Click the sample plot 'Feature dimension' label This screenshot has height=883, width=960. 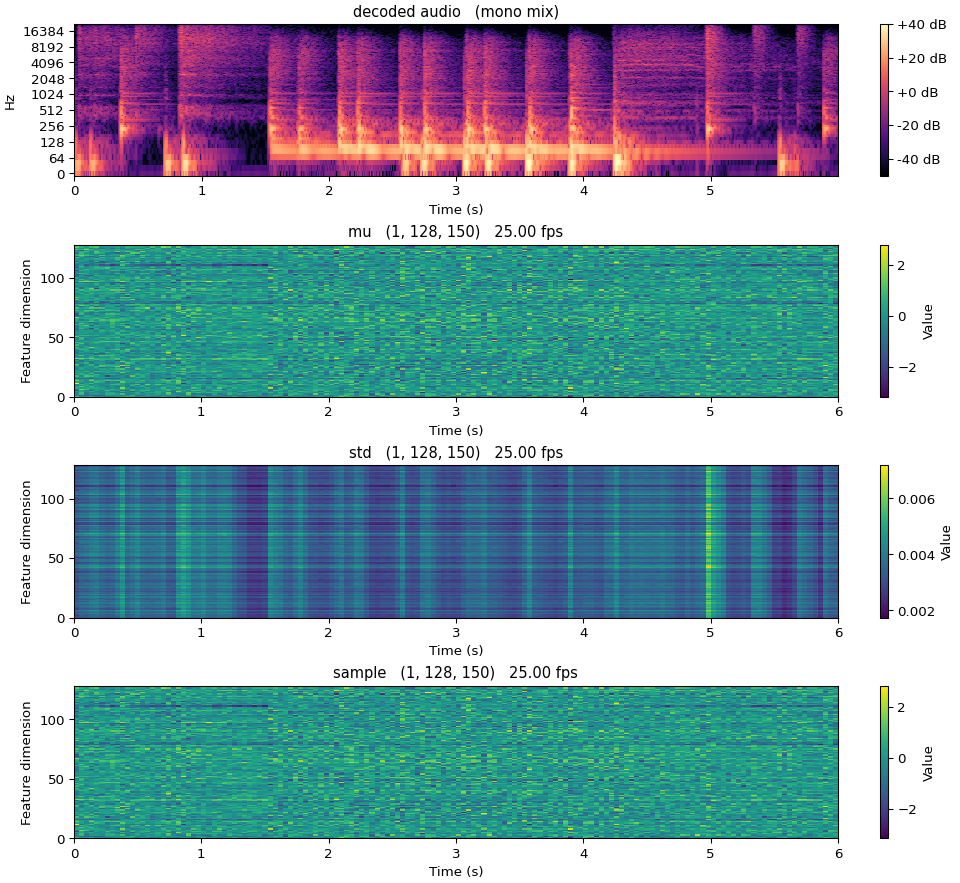tap(26, 762)
